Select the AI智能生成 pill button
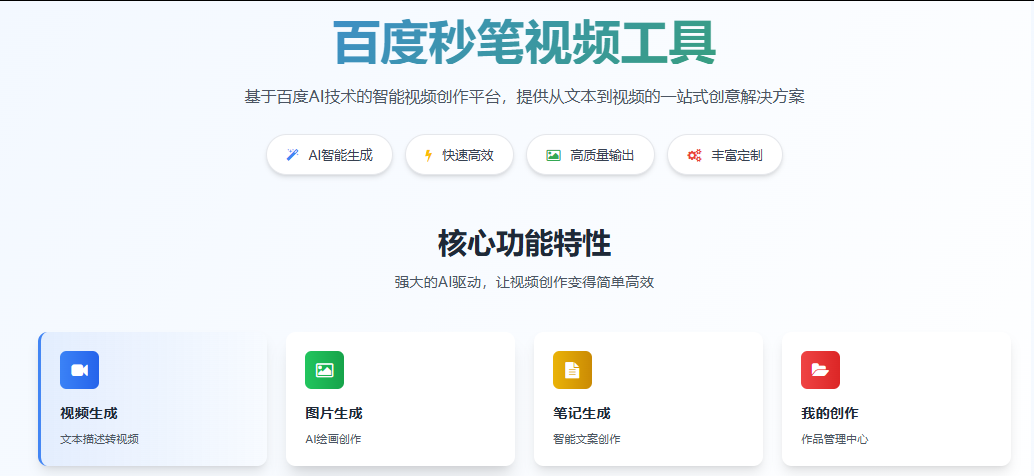 (329, 155)
